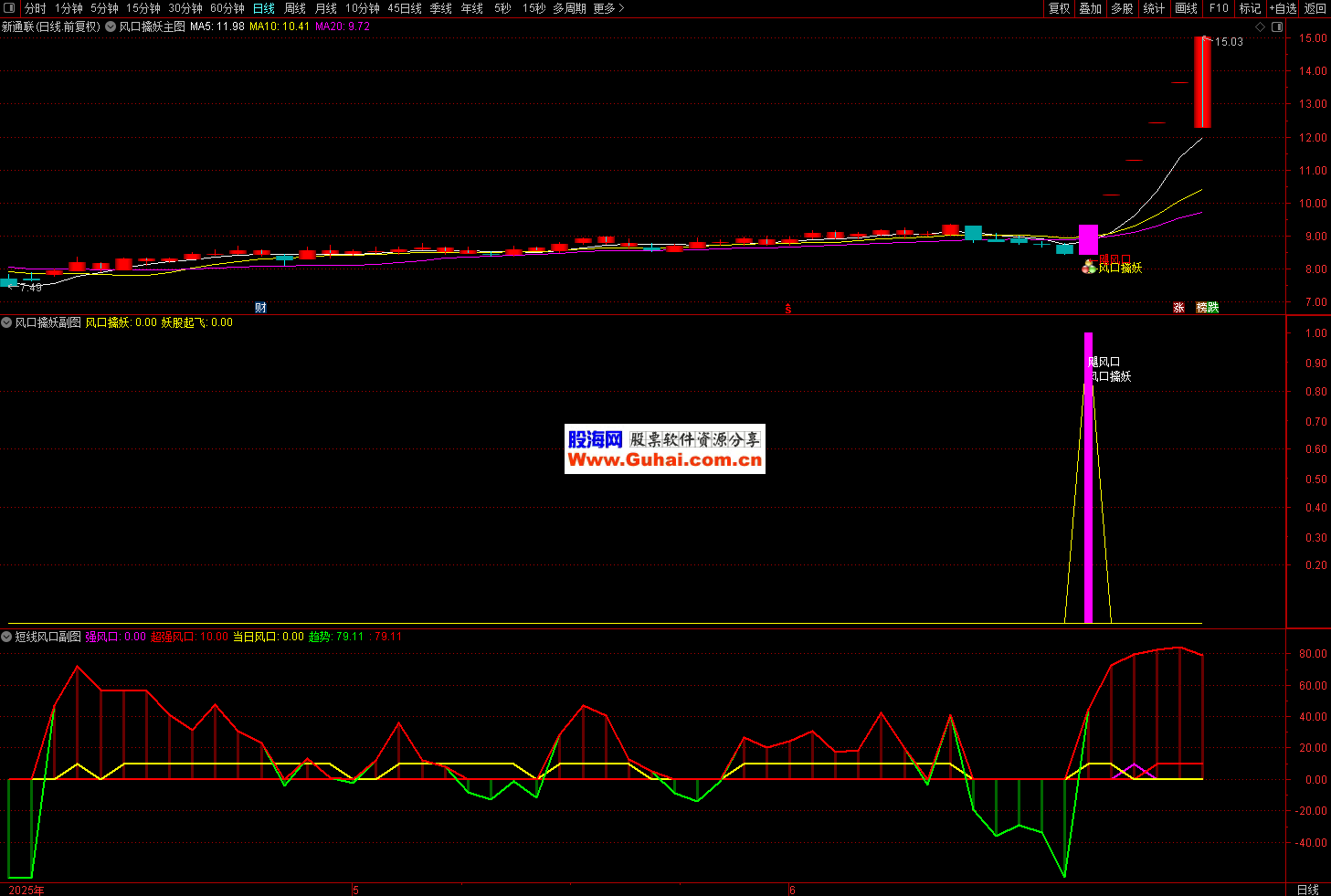
Task: Click 妖股起飞: 0.00 indicator value
Action: click(197, 322)
